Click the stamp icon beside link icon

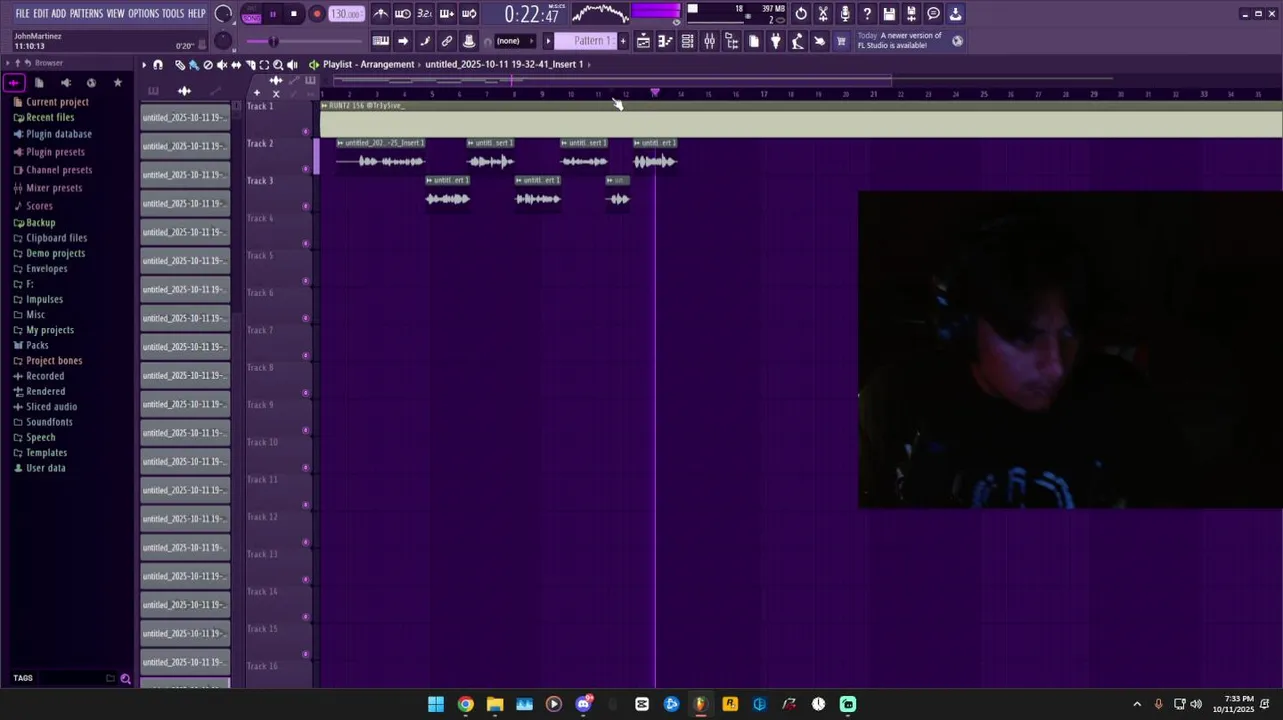[x=469, y=41]
